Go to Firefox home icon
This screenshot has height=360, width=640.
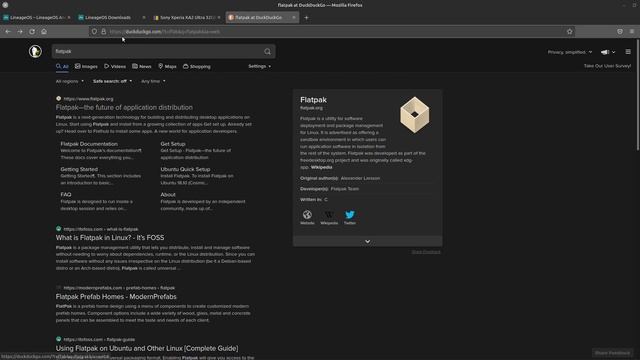pyautogui.click(x=44, y=31)
